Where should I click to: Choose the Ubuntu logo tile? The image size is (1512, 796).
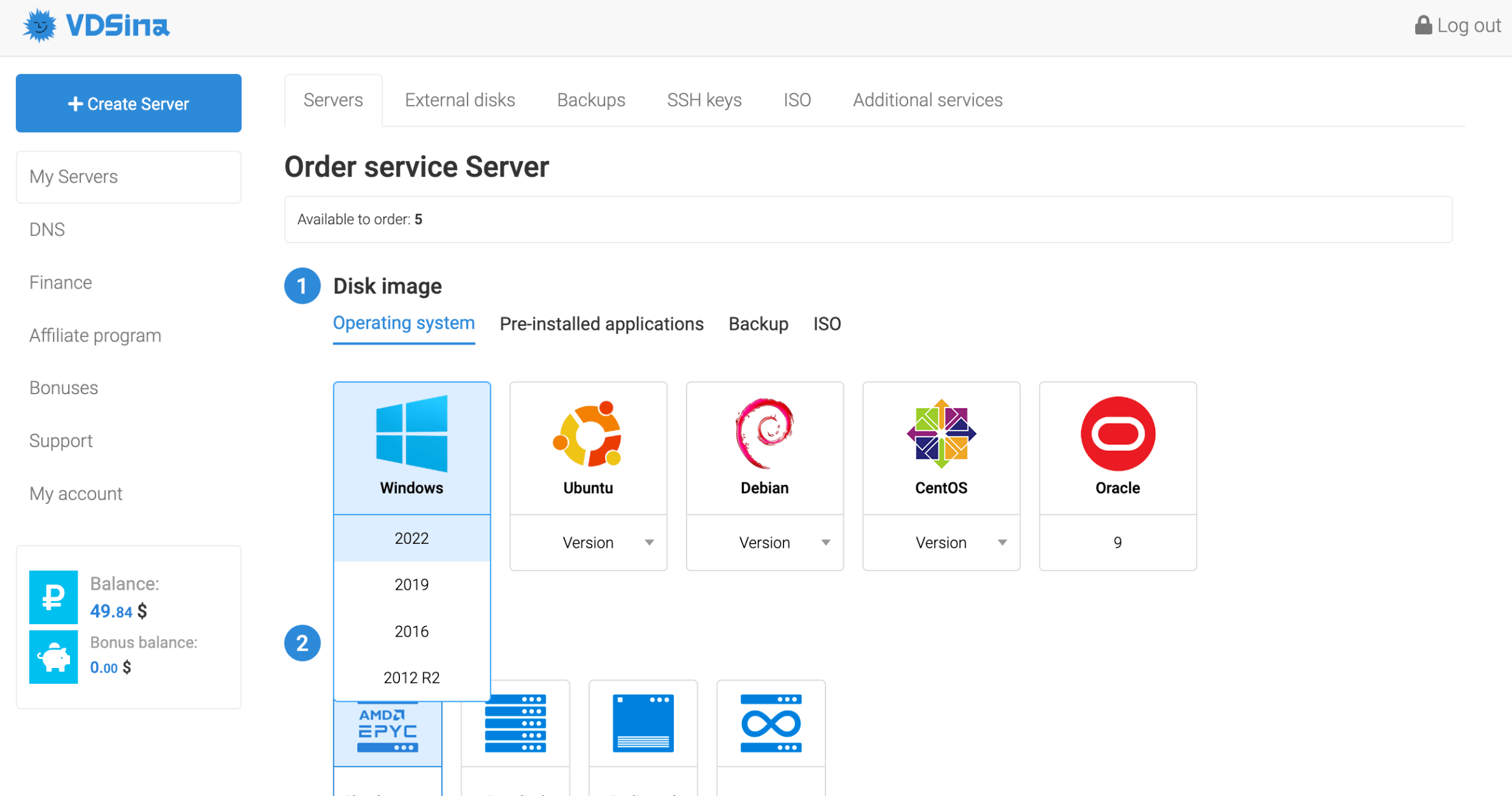point(587,434)
